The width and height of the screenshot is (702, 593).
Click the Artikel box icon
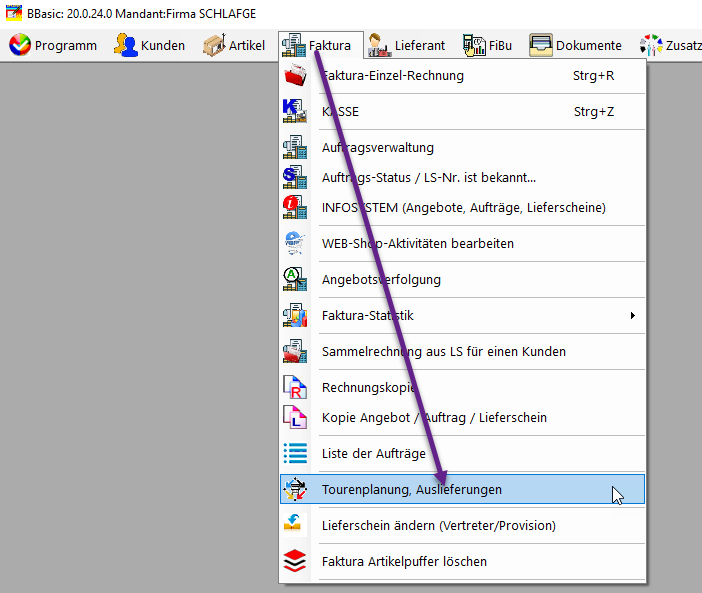[214, 45]
